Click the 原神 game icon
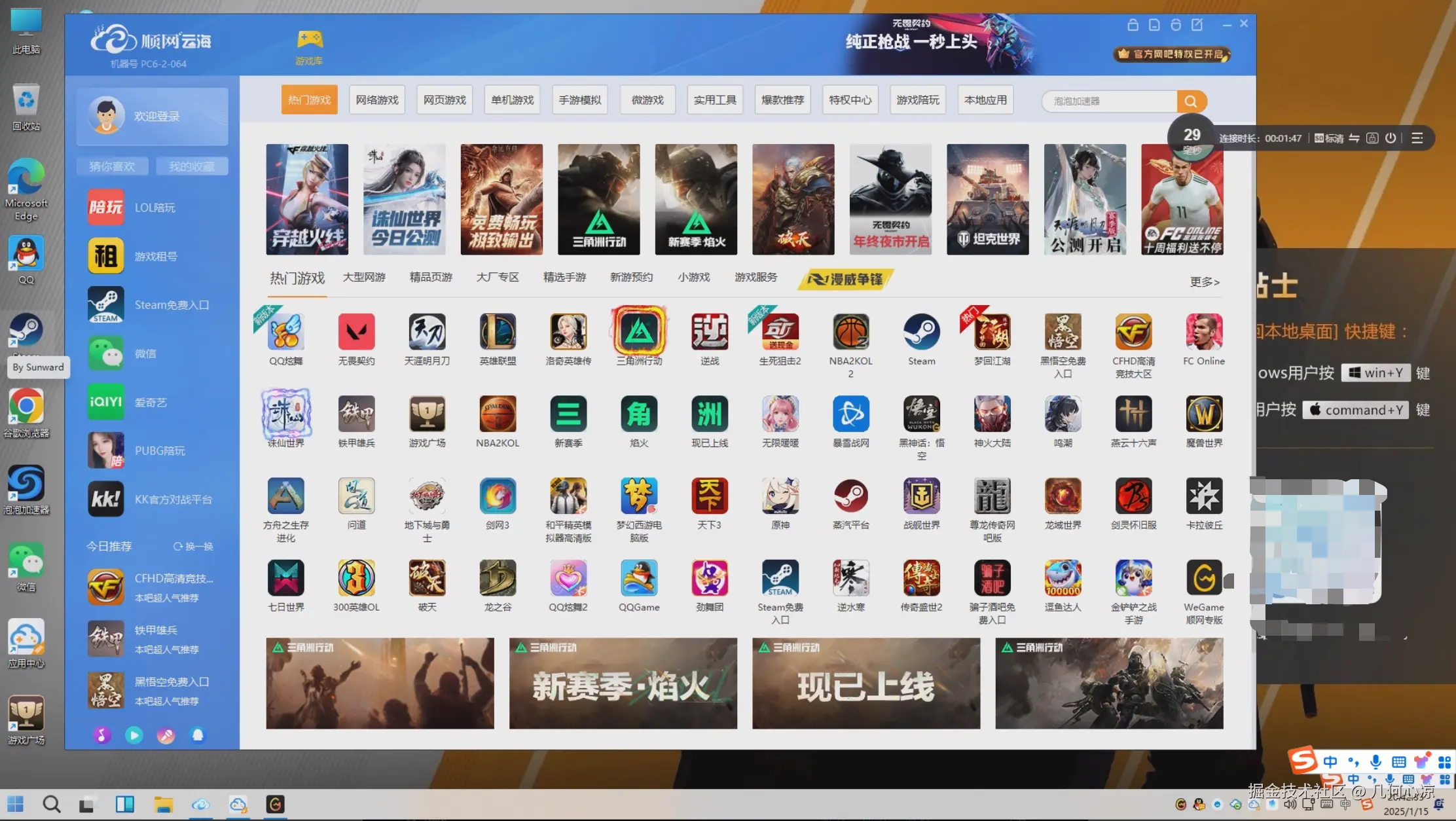 pos(780,496)
